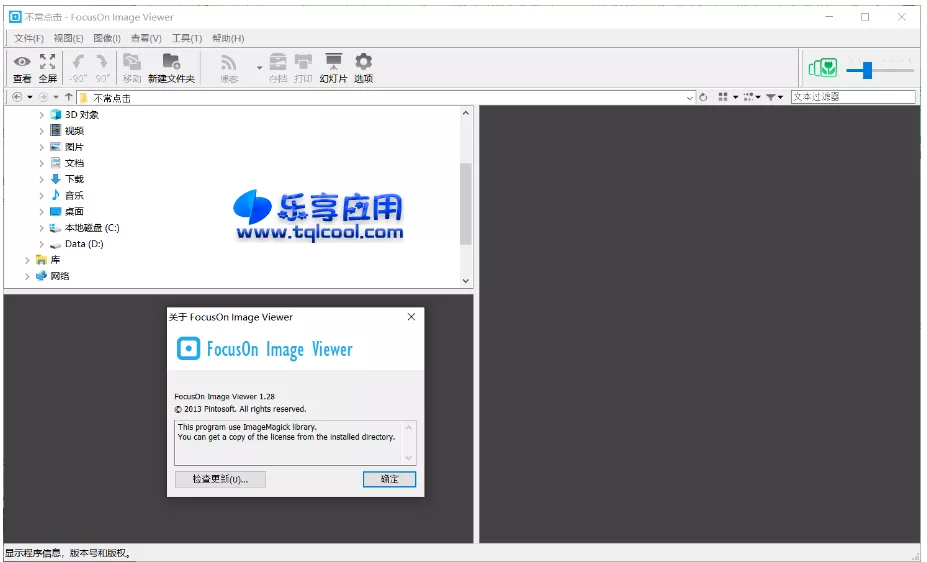Image resolution: width=927 pixels, height=562 pixels.
Task: Click the 打印 printer icon
Action: tap(303, 61)
